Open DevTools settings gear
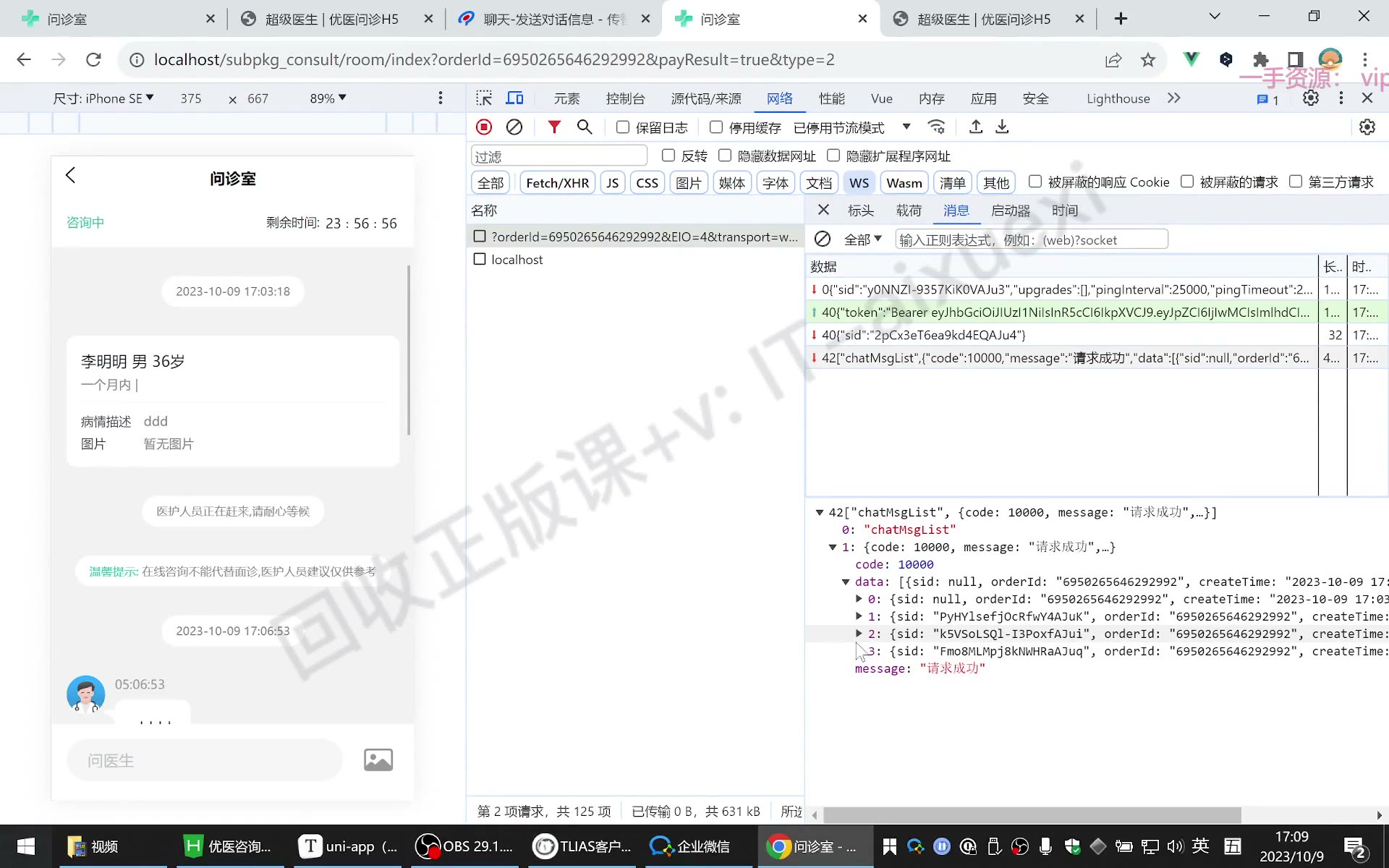The height and width of the screenshot is (868, 1389). [x=1311, y=98]
